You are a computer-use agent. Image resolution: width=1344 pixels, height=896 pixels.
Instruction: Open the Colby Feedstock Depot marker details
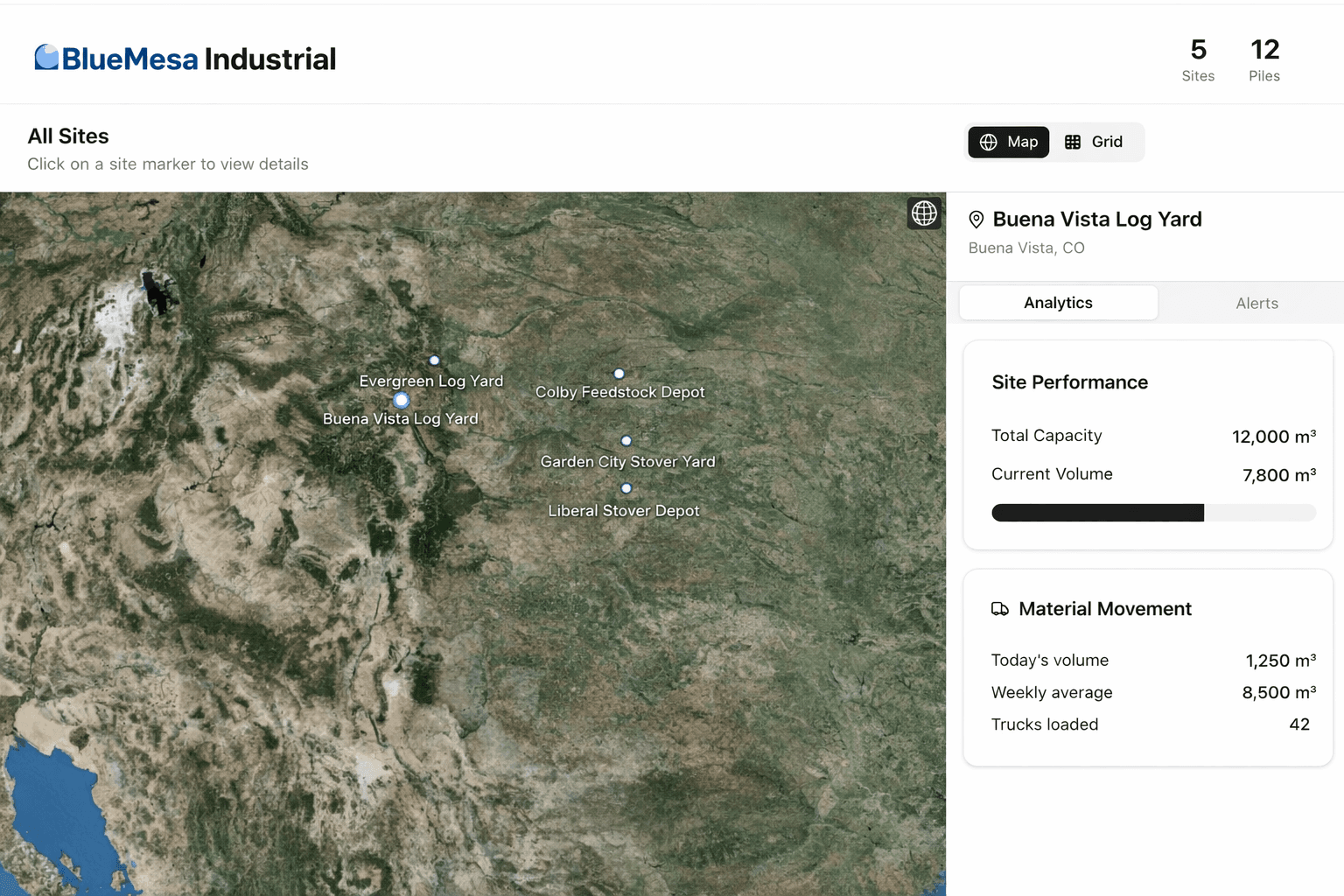619,373
